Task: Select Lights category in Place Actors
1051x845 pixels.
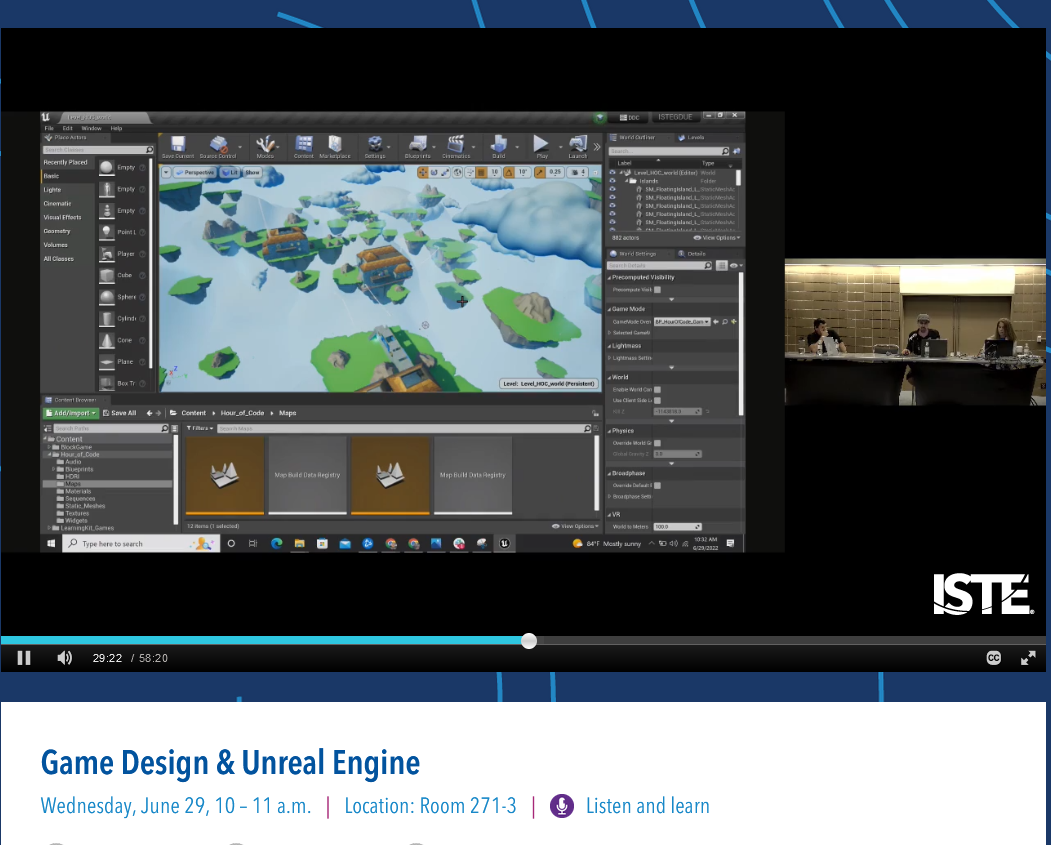Action: (x=52, y=190)
